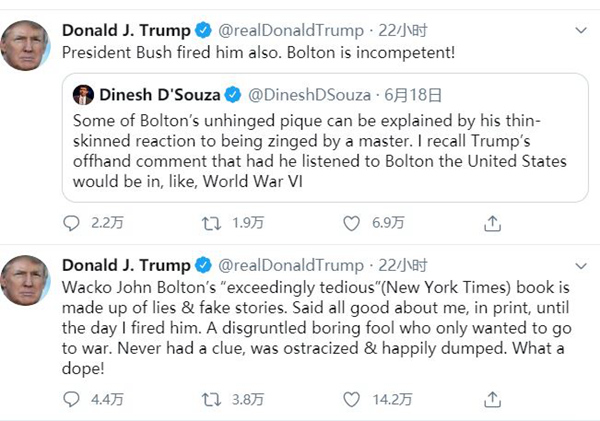Open the Dinesh D'Souza profile name
Image resolution: width=600 pixels, height=421 pixels.
pos(157,95)
